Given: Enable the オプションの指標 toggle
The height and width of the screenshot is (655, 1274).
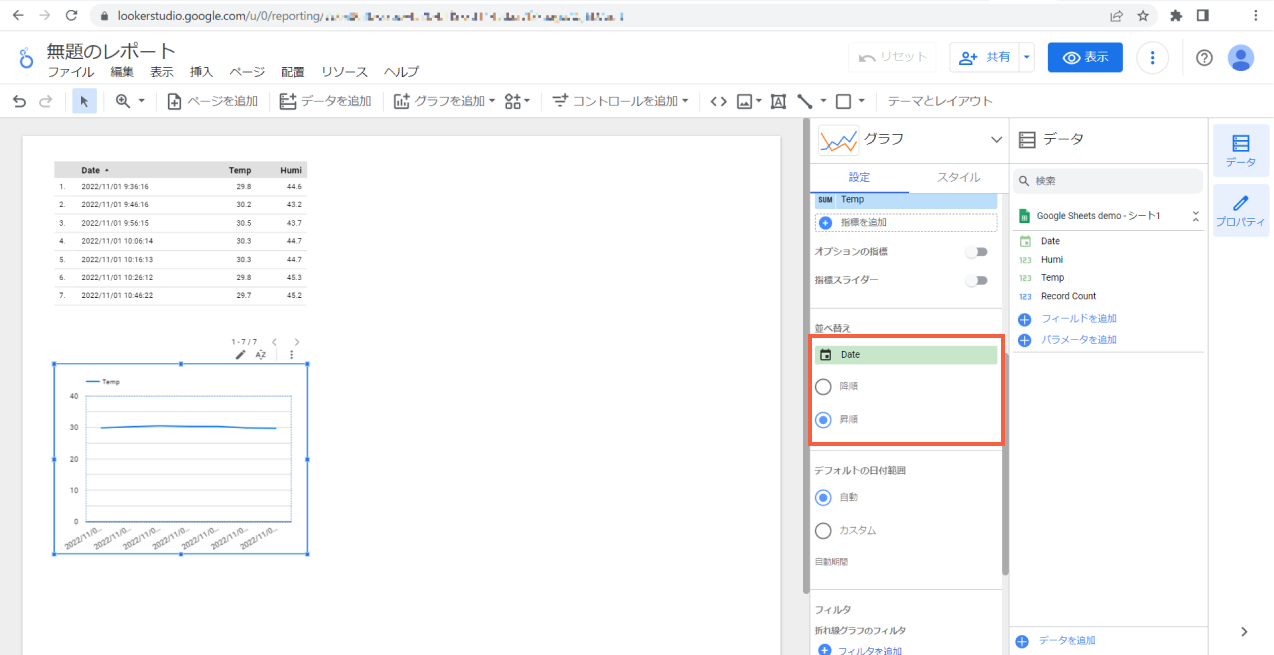Looking at the screenshot, I should click(x=975, y=252).
